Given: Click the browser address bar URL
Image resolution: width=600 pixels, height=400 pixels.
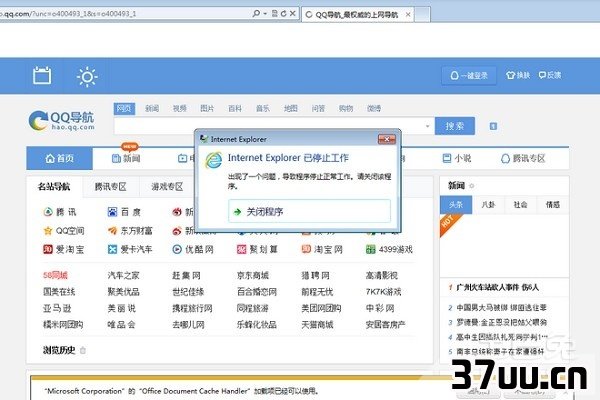Looking at the screenshot, I should click(x=68, y=14).
